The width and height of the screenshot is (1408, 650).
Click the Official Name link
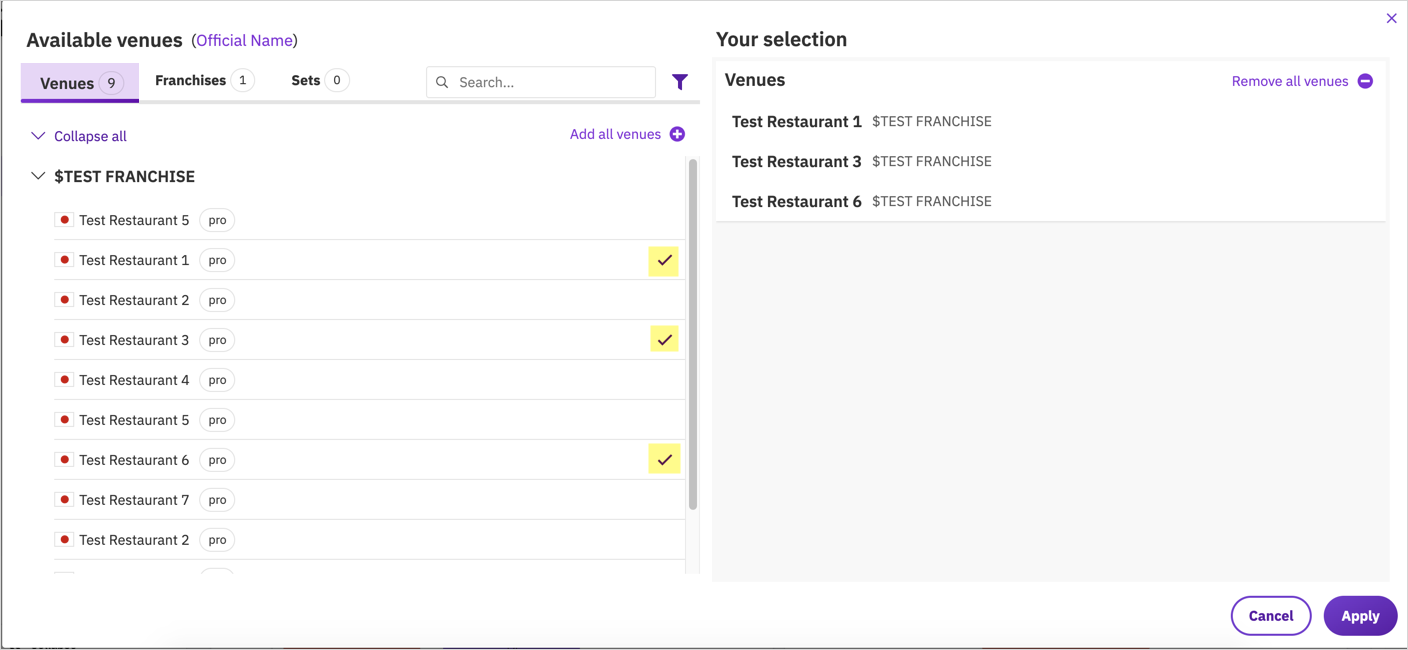click(x=245, y=41)
